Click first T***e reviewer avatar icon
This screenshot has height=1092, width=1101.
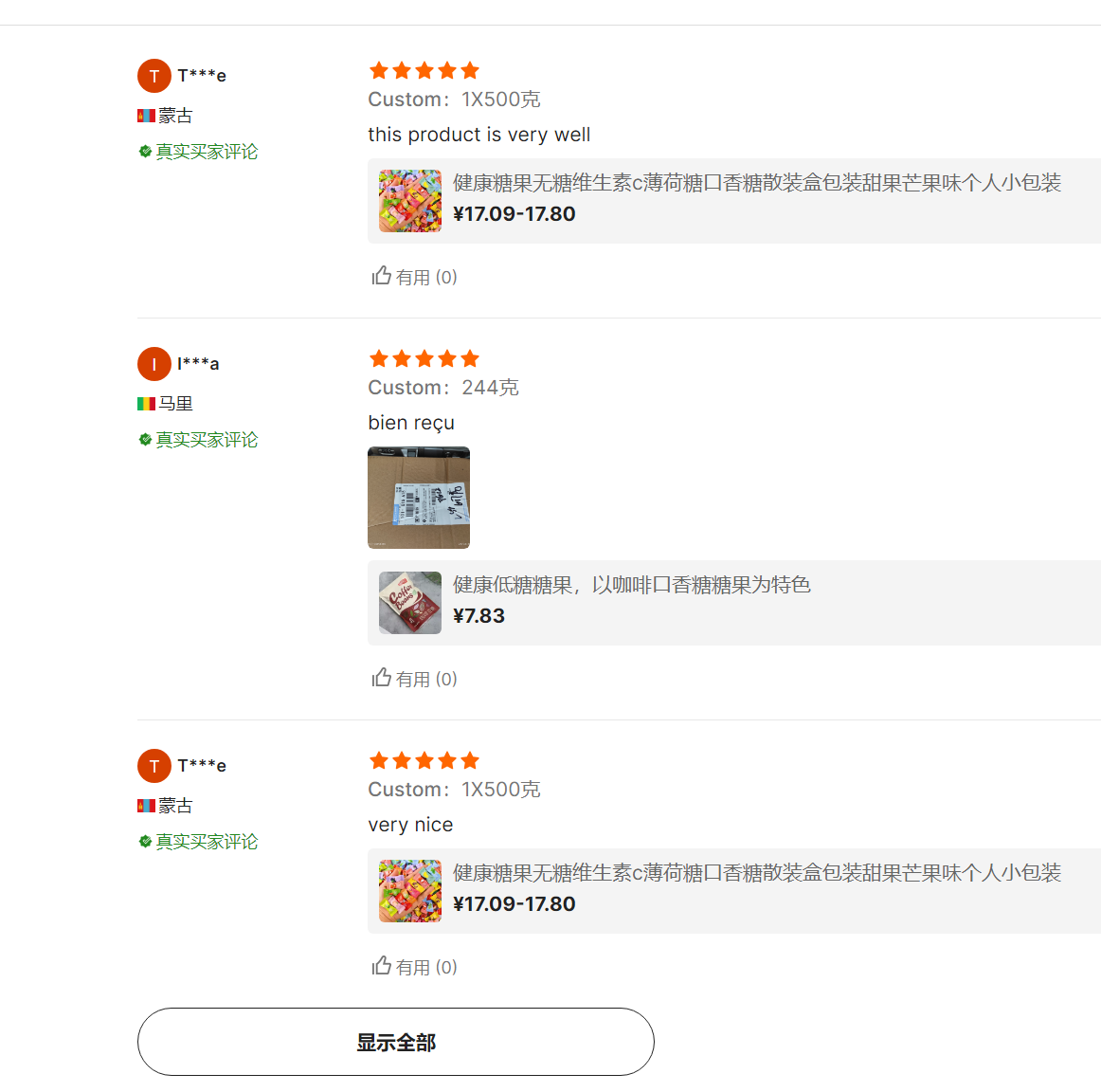[x=154, y=76]
